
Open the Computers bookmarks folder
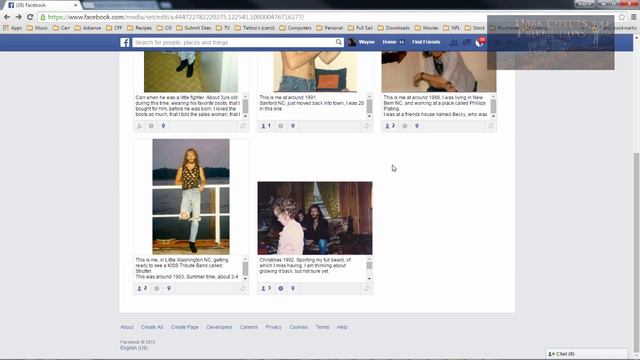tap(296, 28)
